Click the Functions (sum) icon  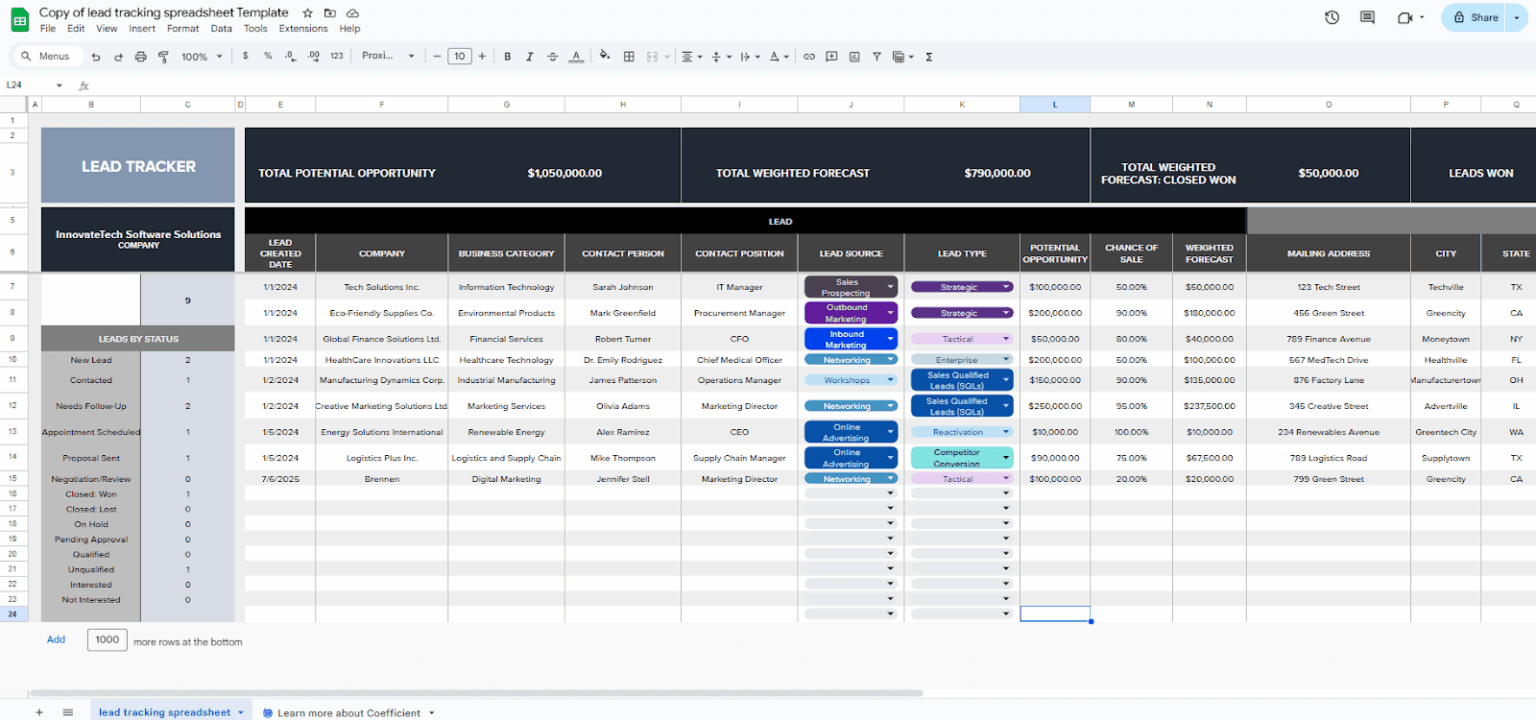pyautogui.click(x=928, y=56)
